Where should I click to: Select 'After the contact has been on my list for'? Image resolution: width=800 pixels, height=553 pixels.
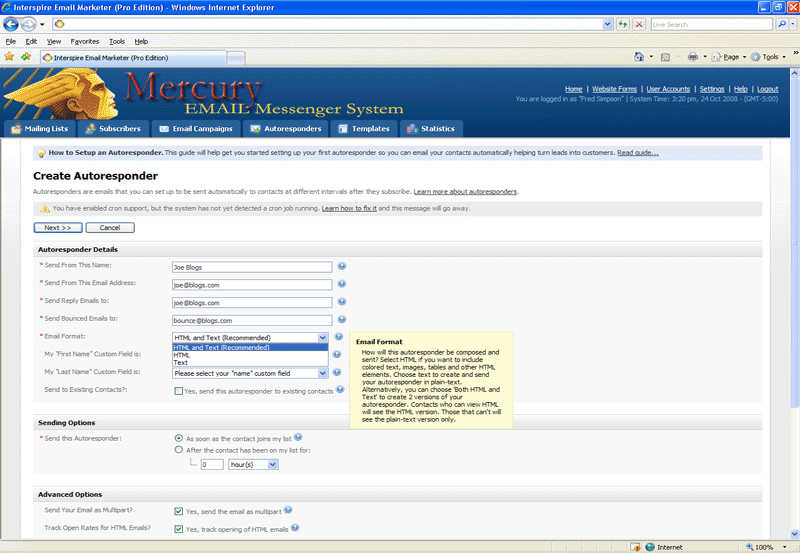[179, 450]
